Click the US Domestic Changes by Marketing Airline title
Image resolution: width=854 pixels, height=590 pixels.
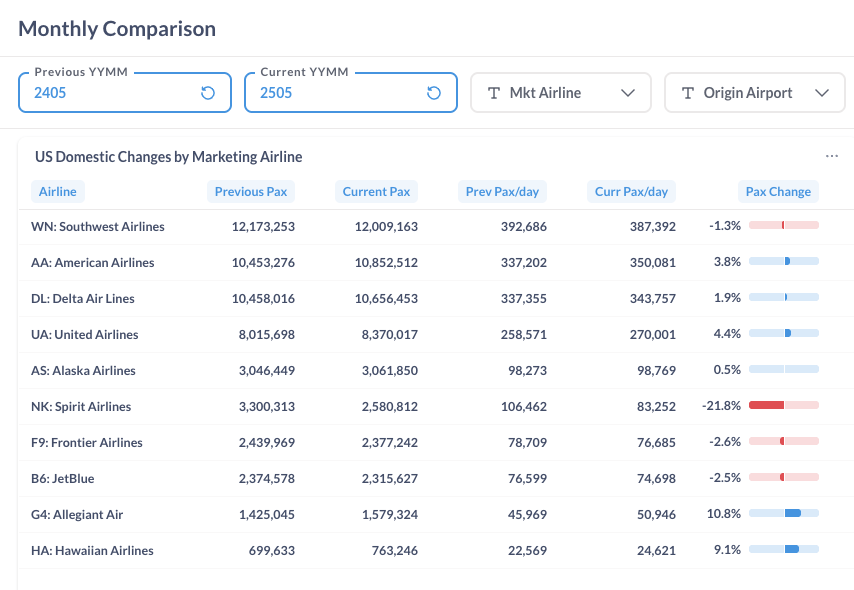click(168, 157)
